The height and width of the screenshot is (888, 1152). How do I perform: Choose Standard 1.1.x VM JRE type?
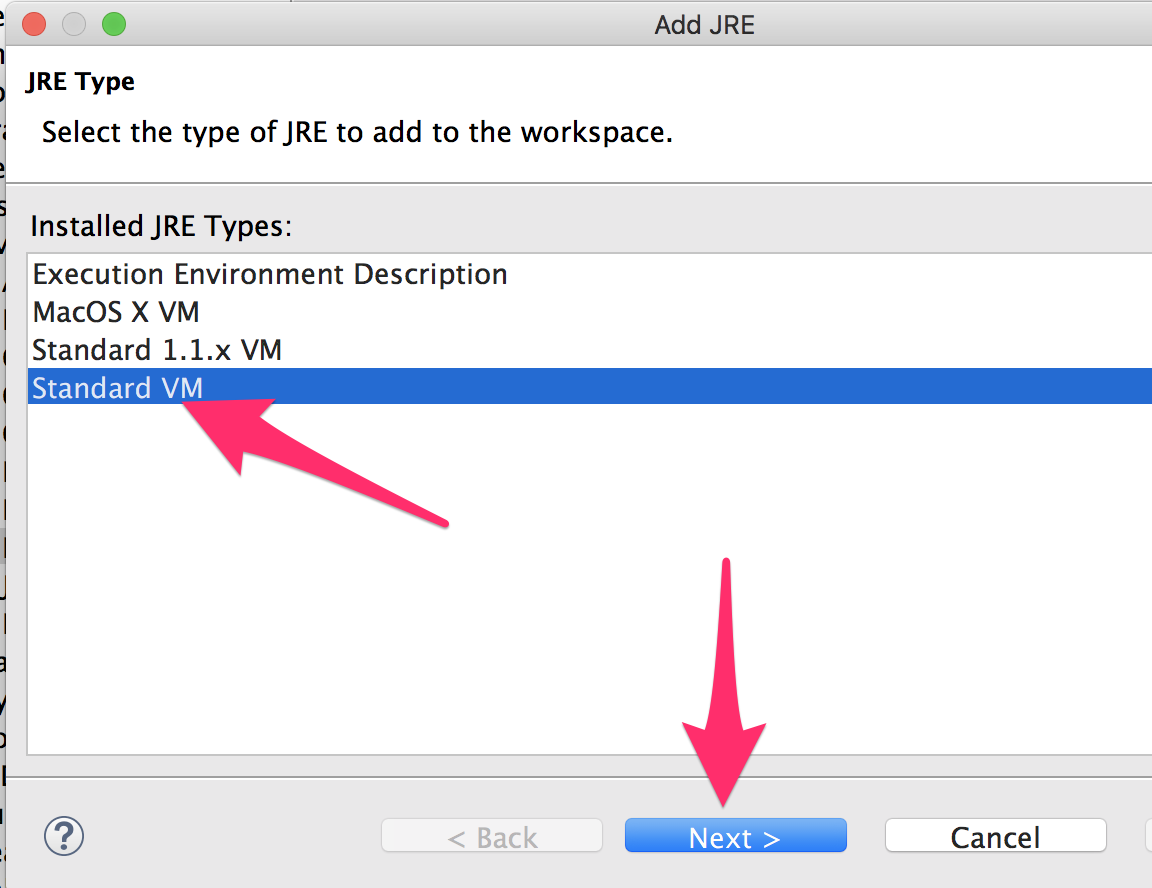tap(157, 350)
